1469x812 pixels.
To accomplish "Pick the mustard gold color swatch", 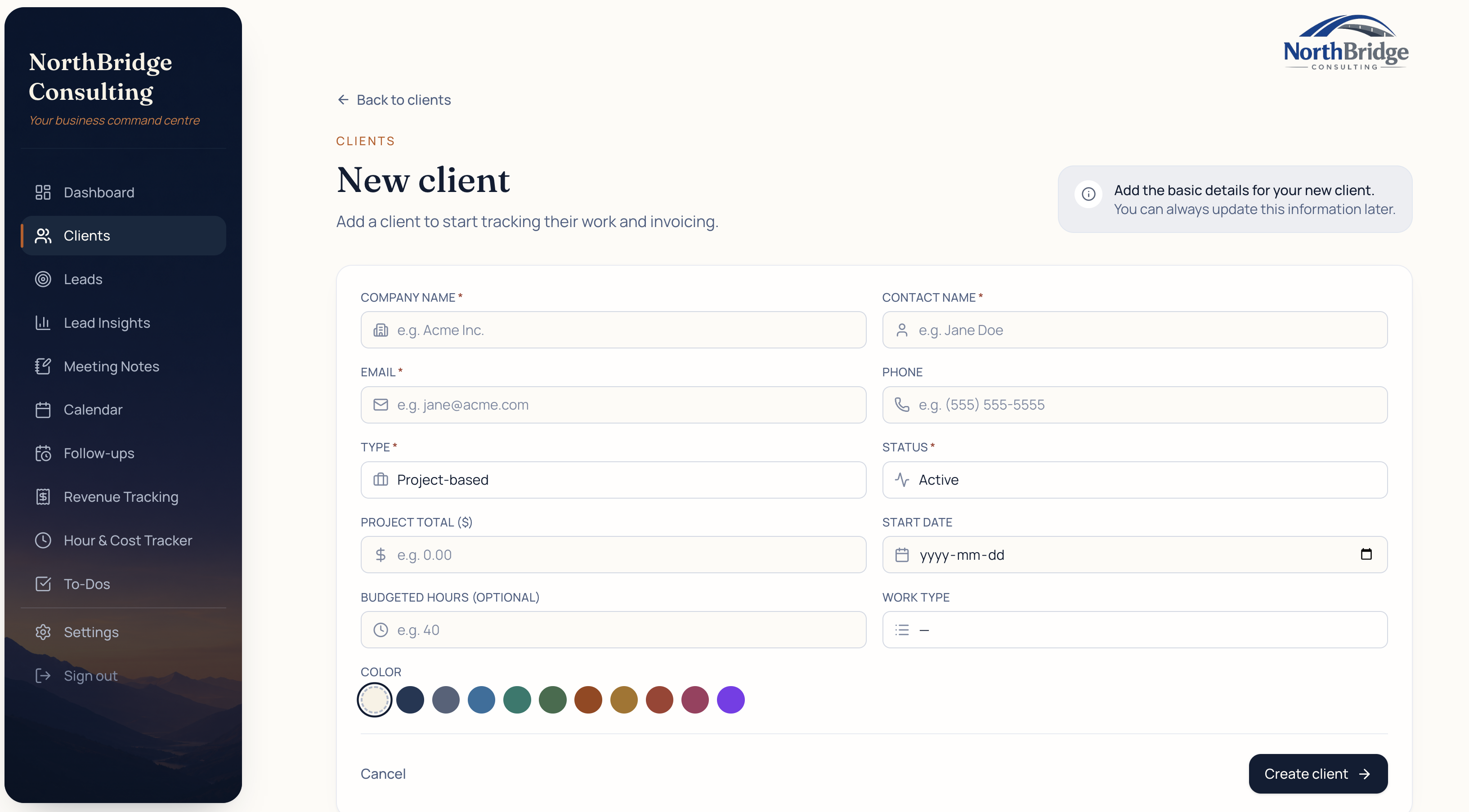I will click(x=624, y=700).
